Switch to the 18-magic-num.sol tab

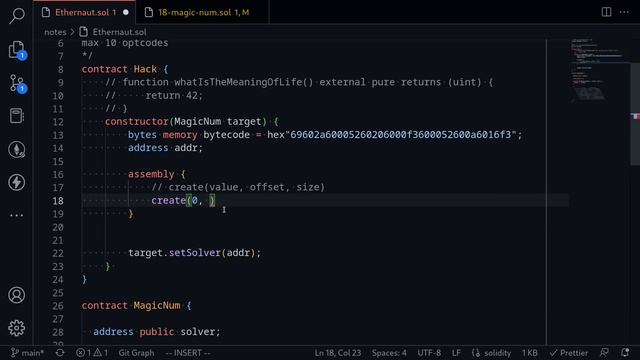point(202,12)
